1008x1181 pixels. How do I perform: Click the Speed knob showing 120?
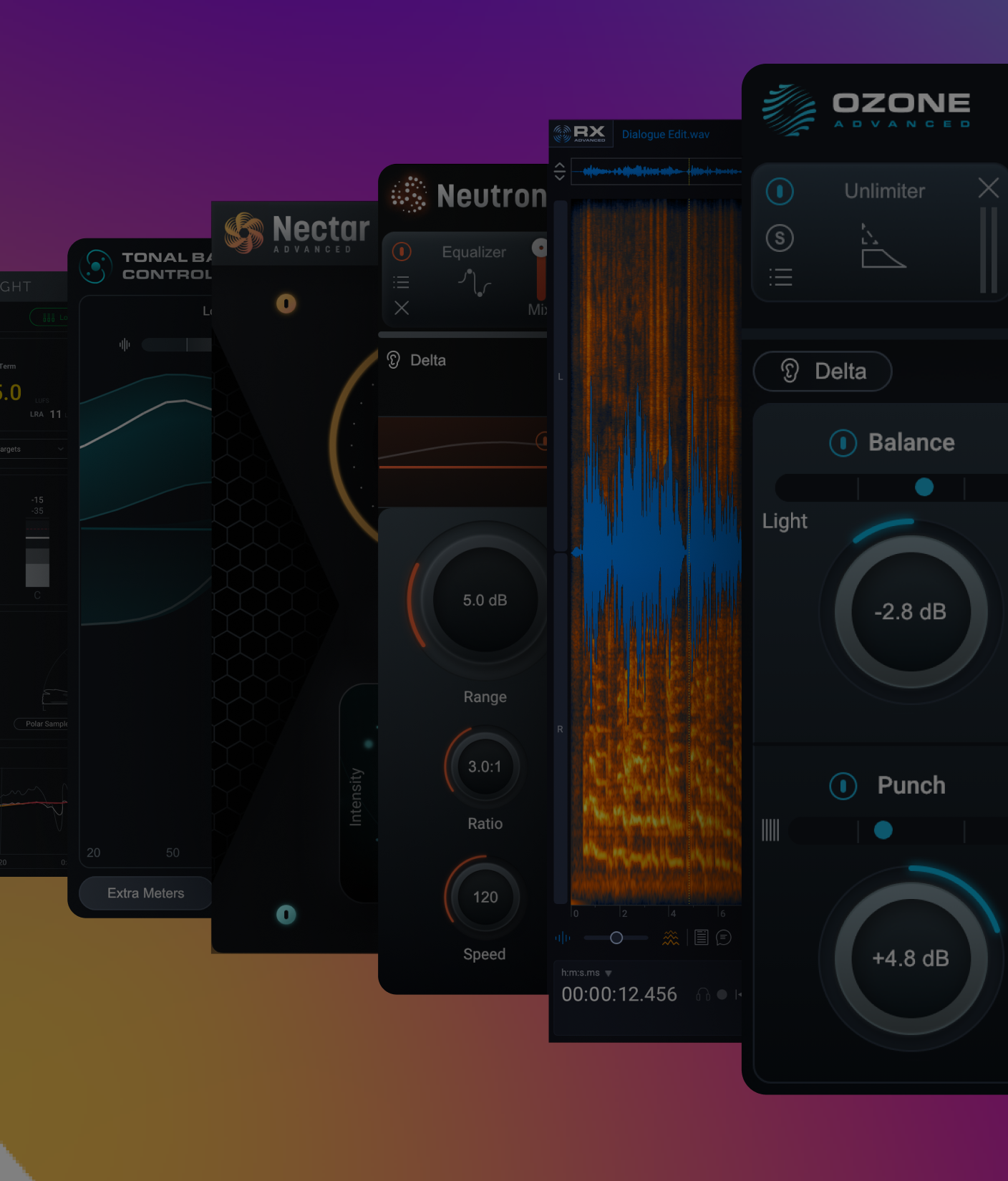pyautogui.click(x=485, y=897)
